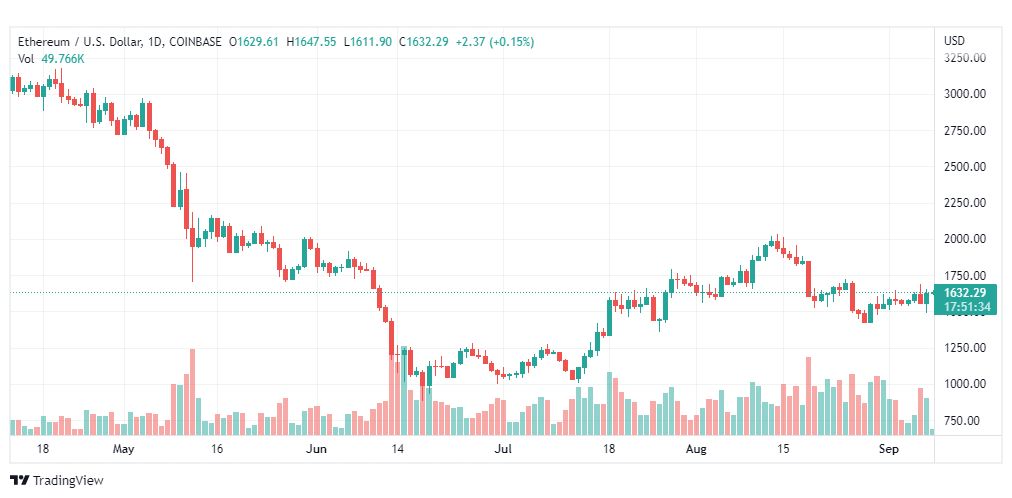Screen dimensions: 1012x498
Task: Select the Aug date label on time axis
Action: (697, 449)
